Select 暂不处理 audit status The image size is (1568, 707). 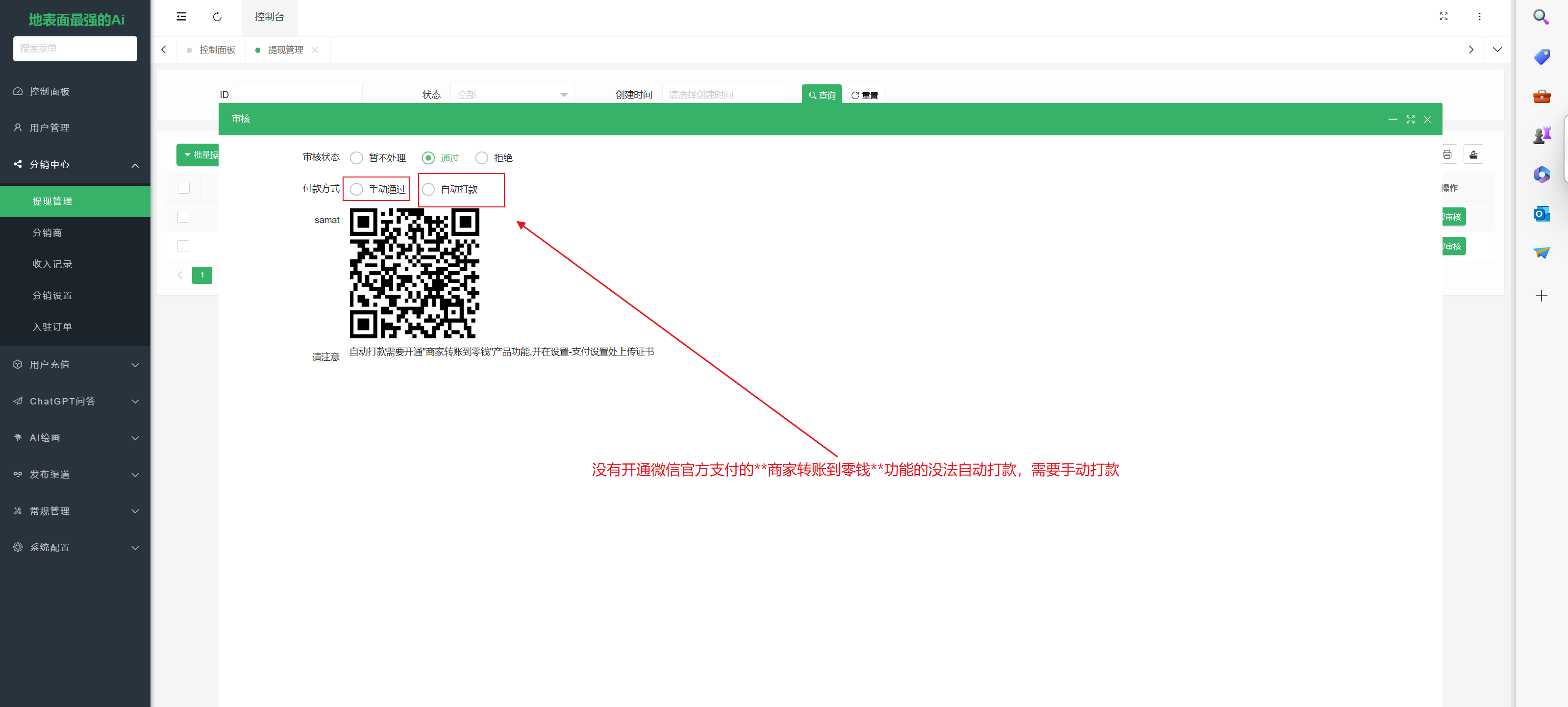point(378,158)
